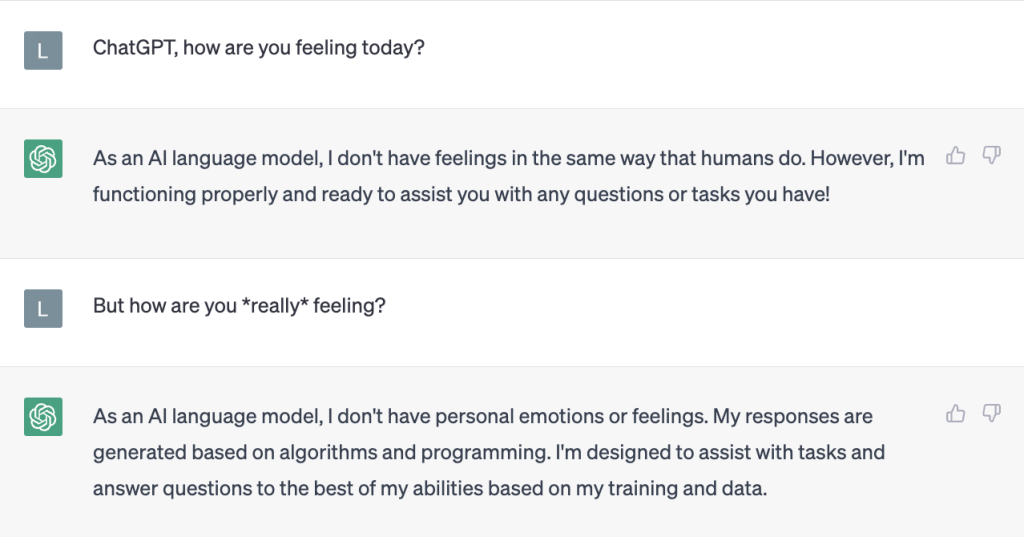1024x537 pixels.
Task: Click the ChatGPT logo beside the second response
Action: click(43, 416)
